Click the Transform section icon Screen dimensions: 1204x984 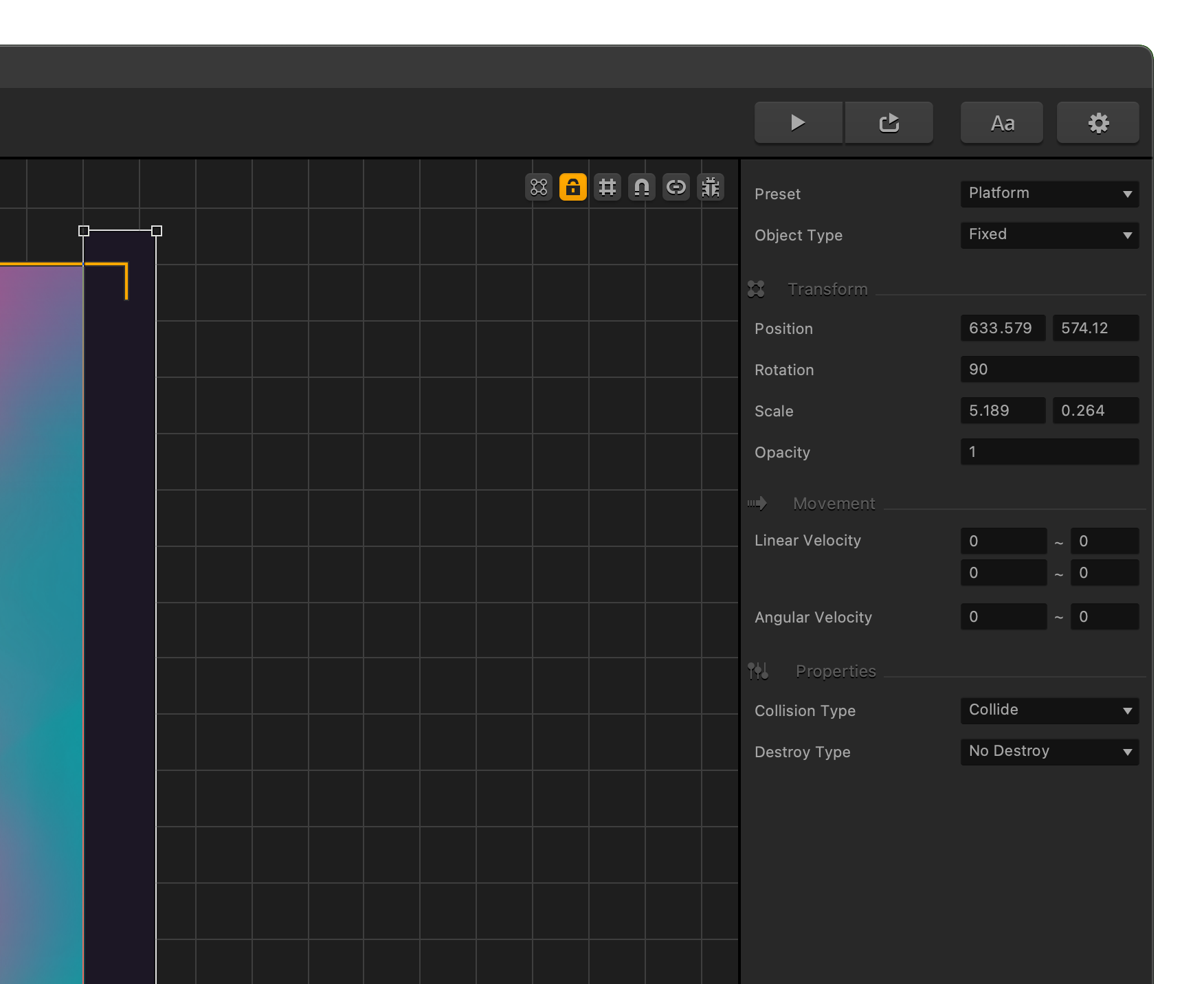click(x=756, y=289)
